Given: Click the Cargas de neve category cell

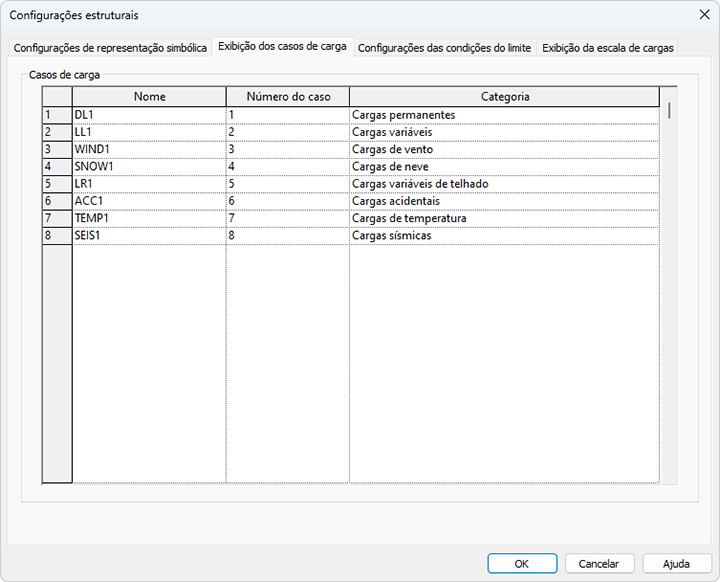Looking at the screenshot, I should click(x=505, y=167).
